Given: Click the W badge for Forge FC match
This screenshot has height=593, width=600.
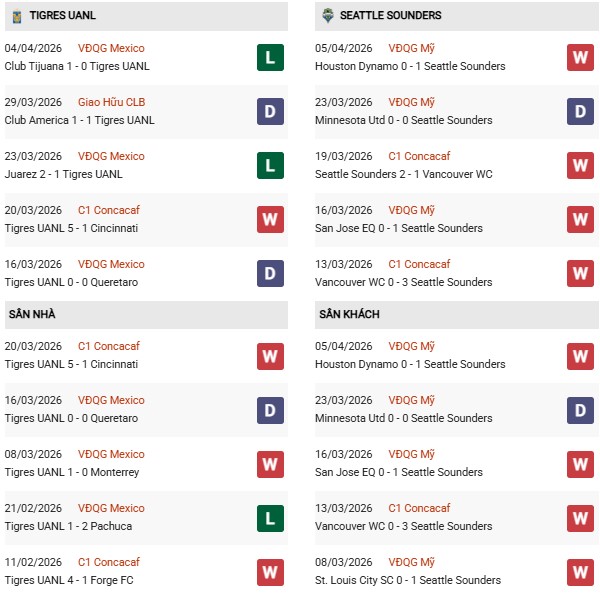Looking at the screenshot, I should (270, 571).
